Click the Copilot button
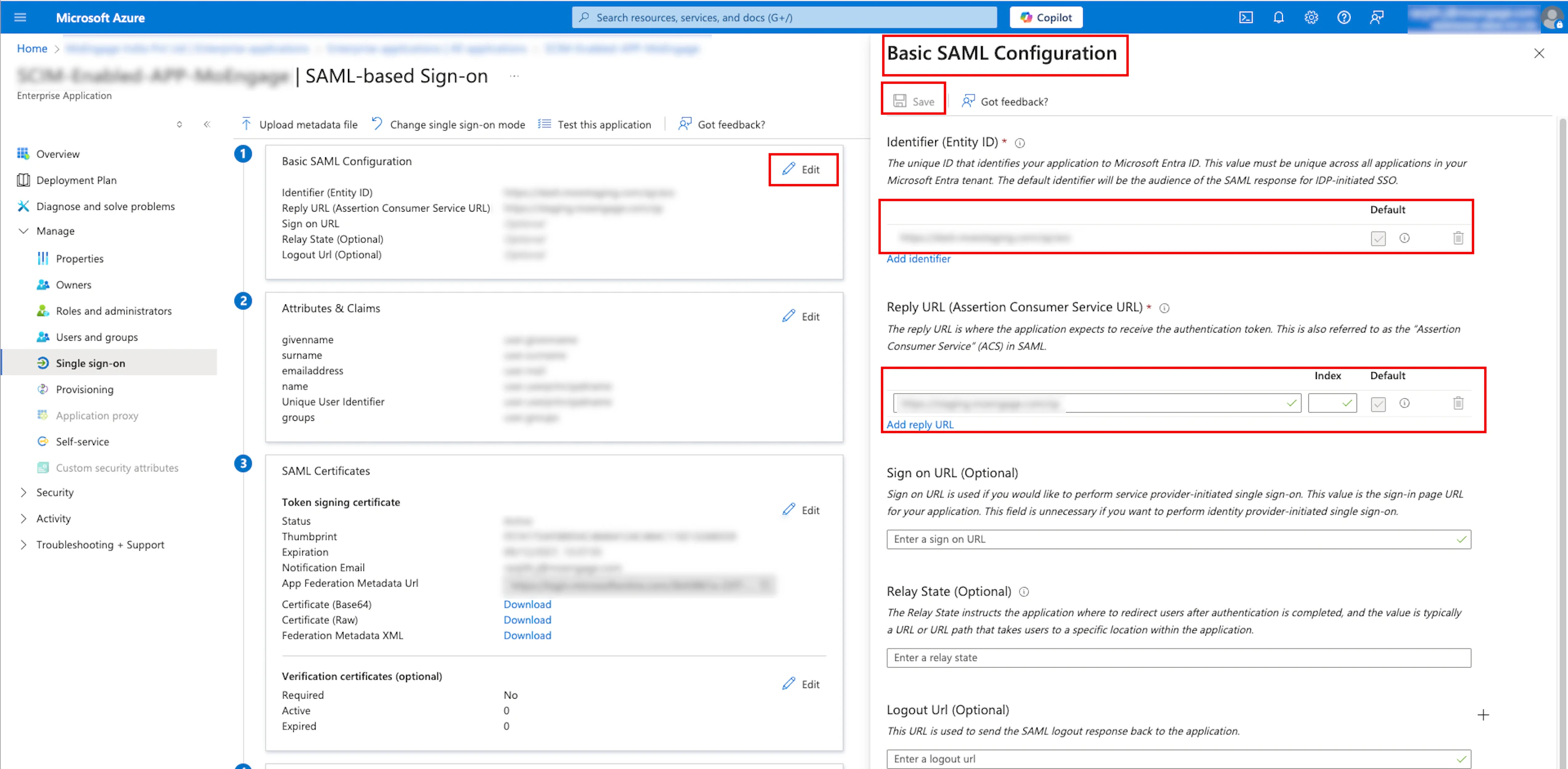The width and height of the screenshot is (1568, 769). (1046, 17)
